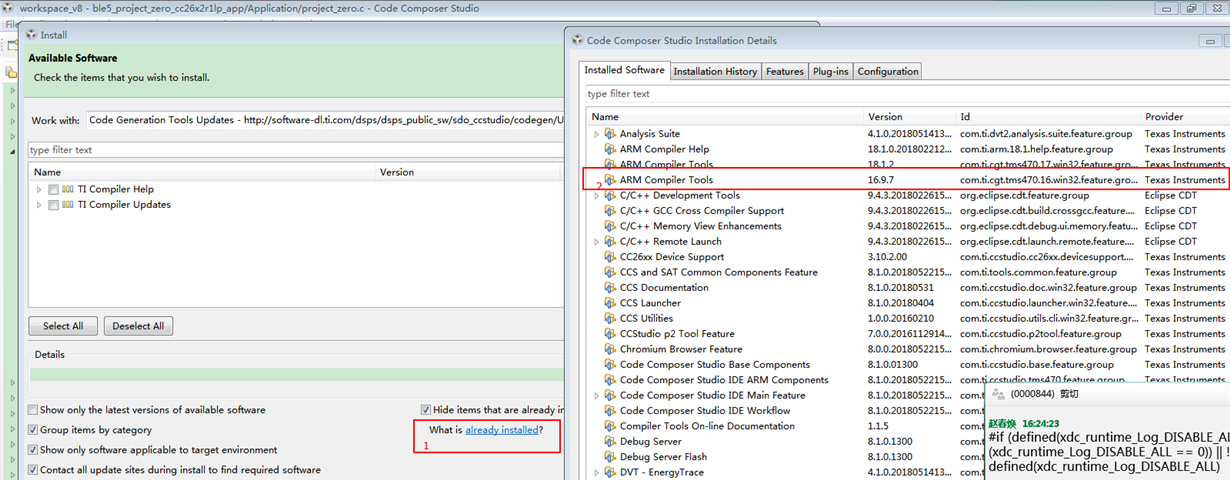Expand the C/C++ Development Tools node
Viewport: 1230px width, 480px height.
tap(597, 196)
